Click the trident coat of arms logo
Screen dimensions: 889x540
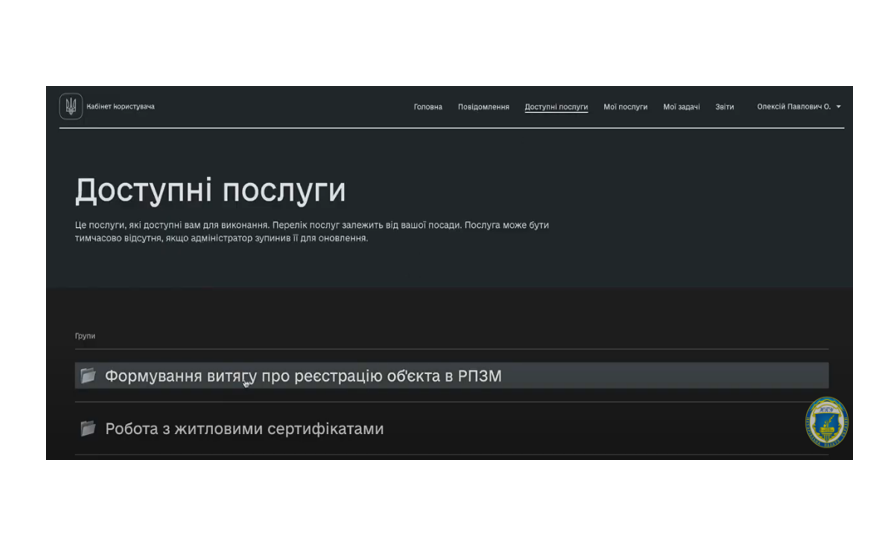pos(70,106)
